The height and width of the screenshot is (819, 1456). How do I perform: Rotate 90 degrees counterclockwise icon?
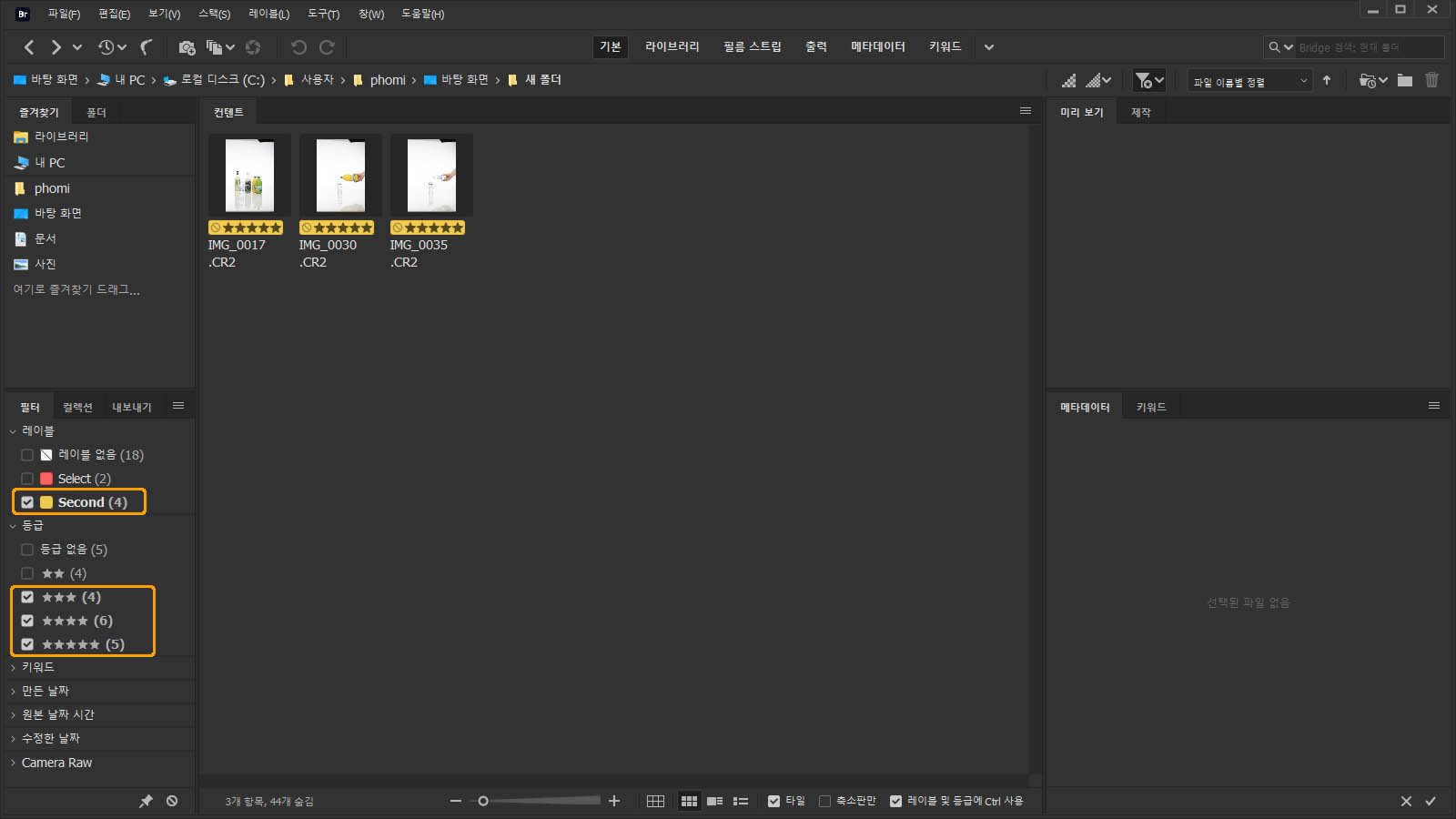298,46
